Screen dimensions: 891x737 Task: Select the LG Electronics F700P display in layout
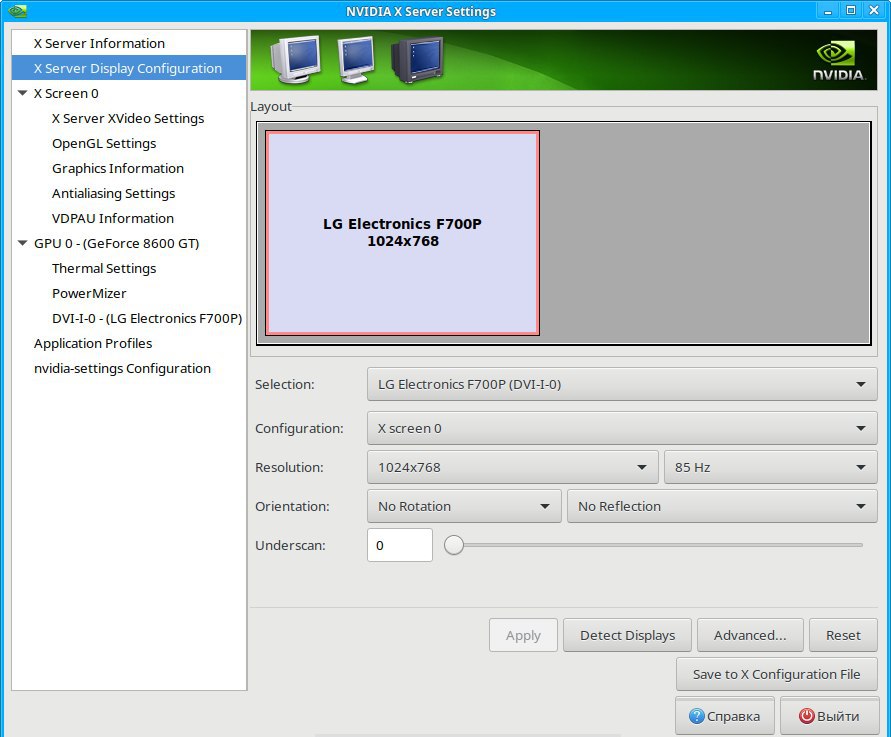click(x=402, y=233)
